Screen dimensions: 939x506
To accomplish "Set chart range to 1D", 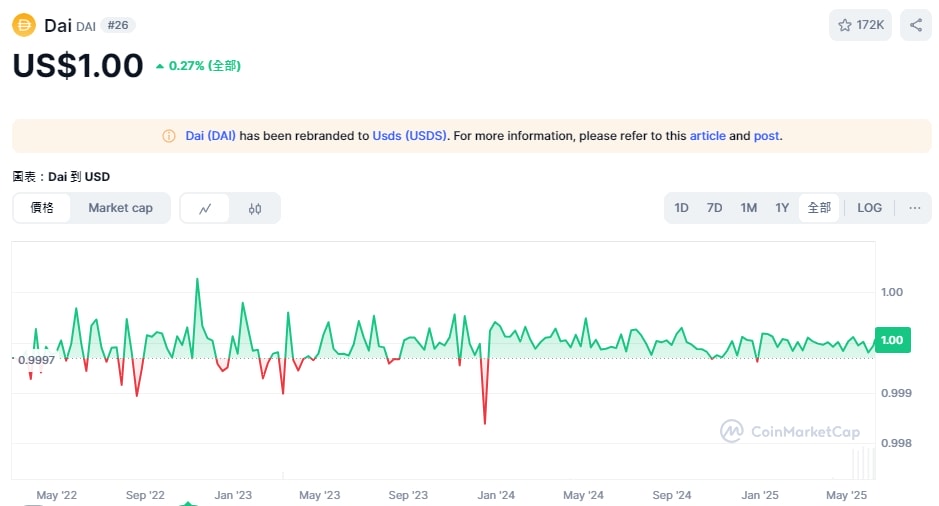I will tap(681, 208).
